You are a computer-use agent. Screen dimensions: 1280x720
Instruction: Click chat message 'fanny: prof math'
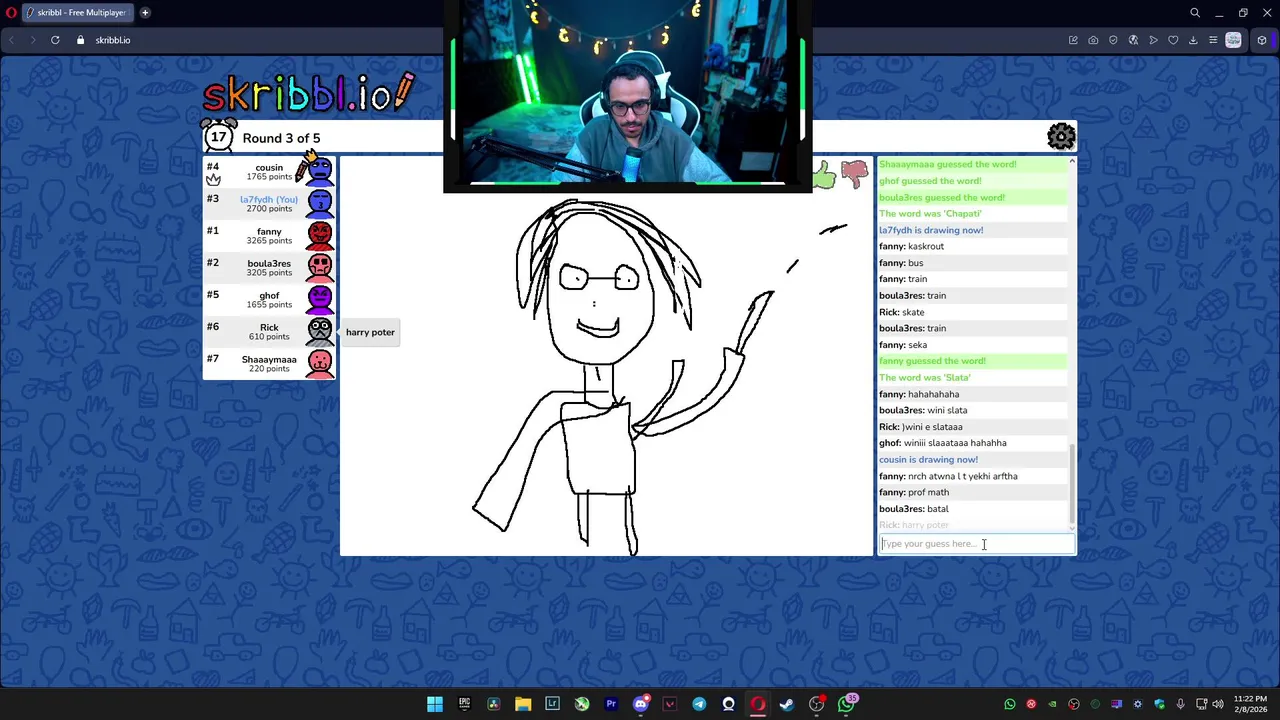click(x=914, y=492)
